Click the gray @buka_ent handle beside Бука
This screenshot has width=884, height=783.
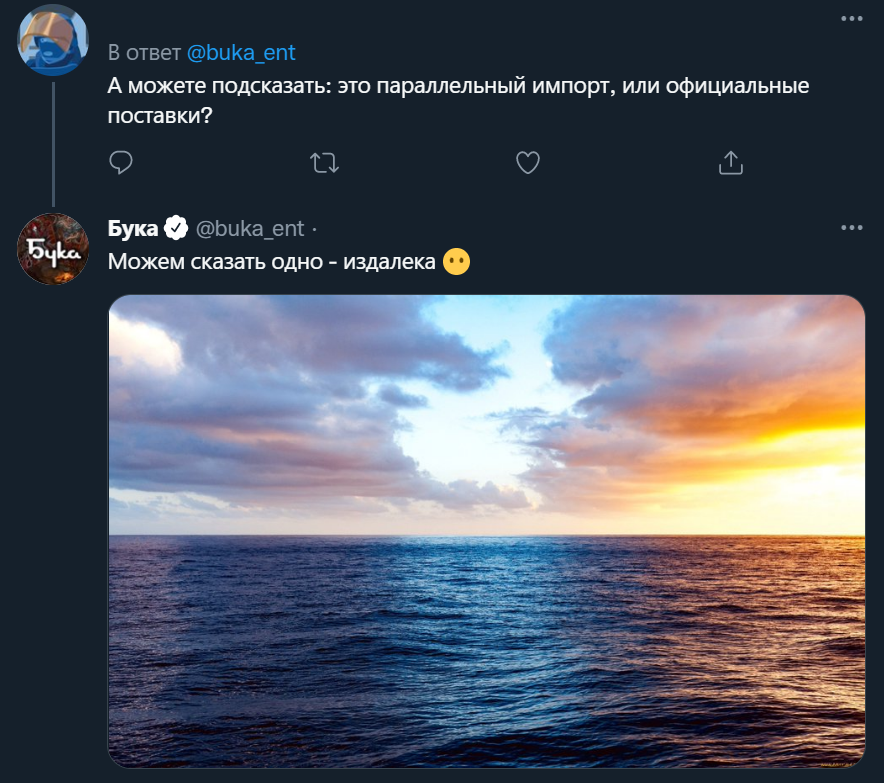click(x=249, y=228)
